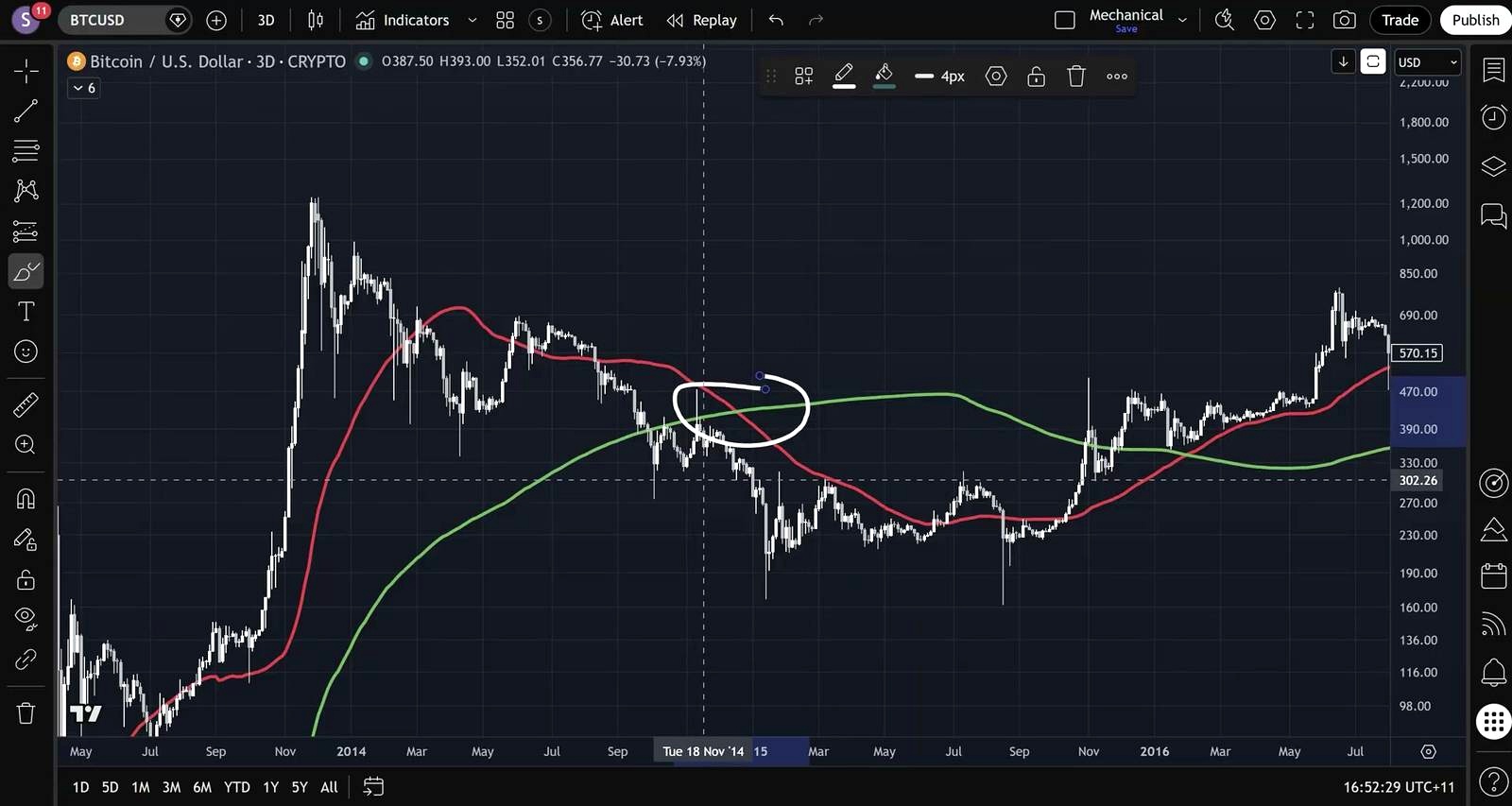This screenshot has width=1512, height=806.
Task: Open the link drawings tool in left sidebar
Action: 26,660
